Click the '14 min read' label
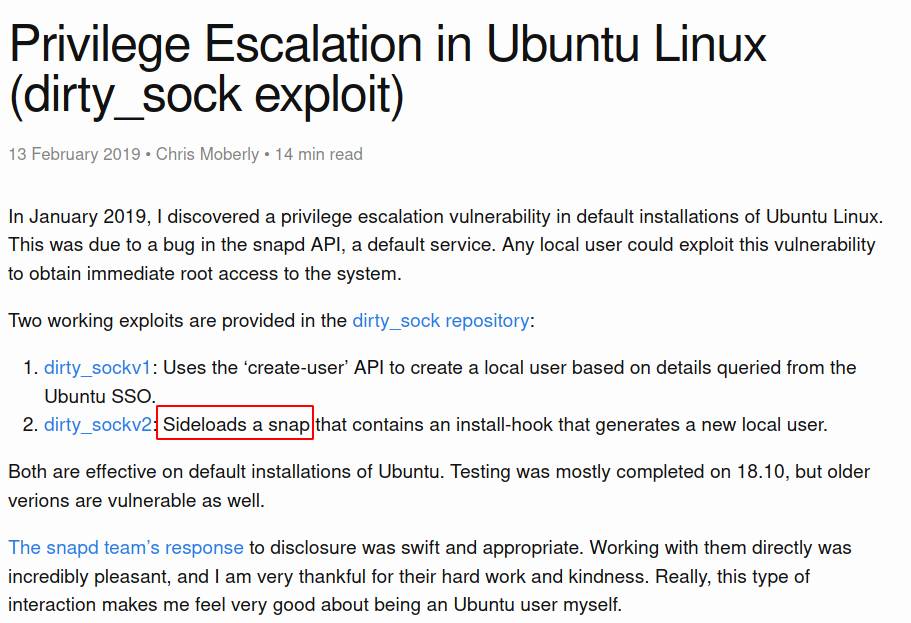The width and height of the screenshot is (911, 623). [x=318, y=154]
